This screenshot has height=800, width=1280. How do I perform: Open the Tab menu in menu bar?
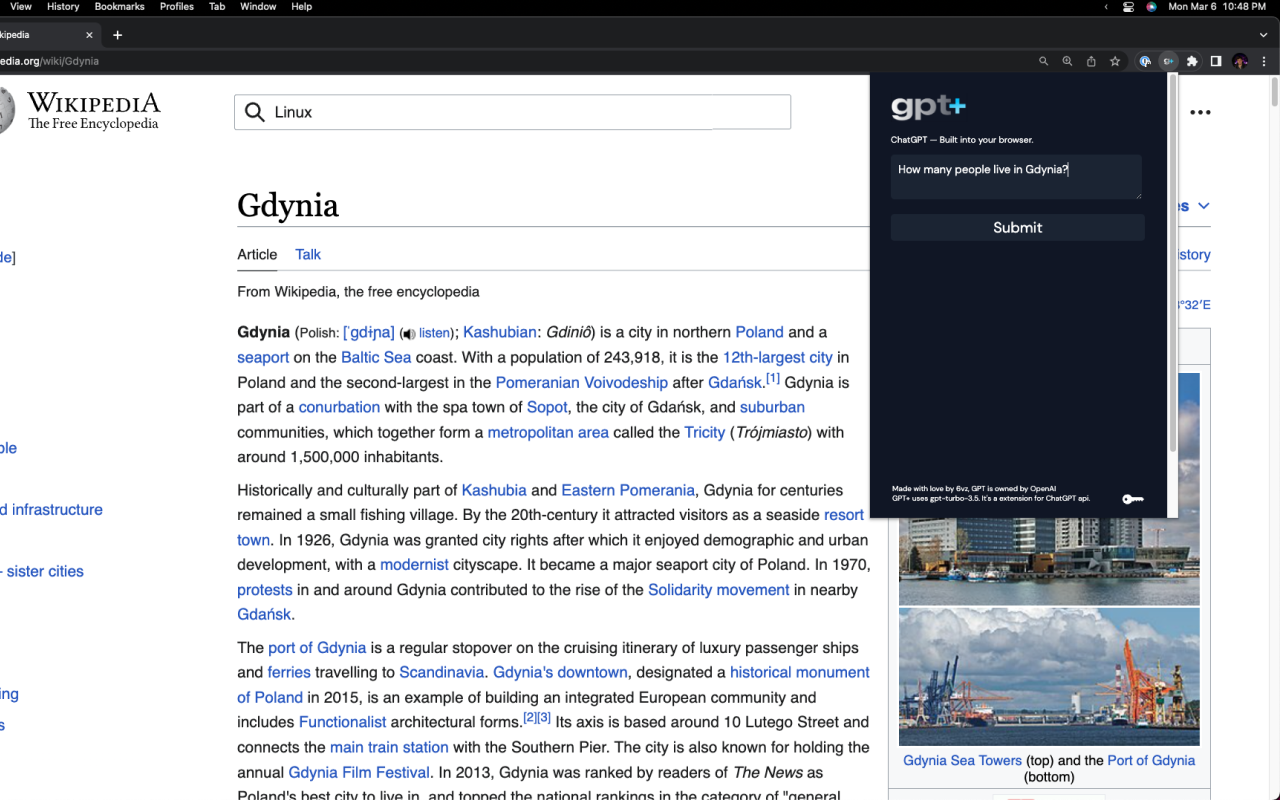pos(217,7)
